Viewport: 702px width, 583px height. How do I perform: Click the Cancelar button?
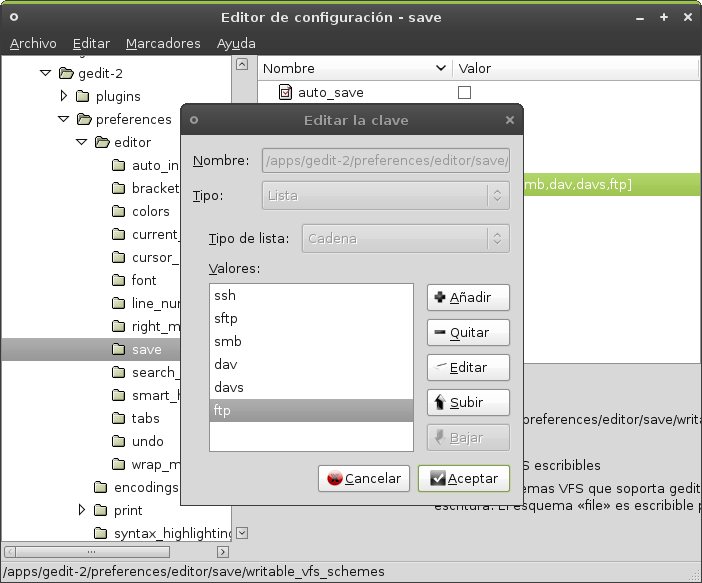point(364,479)
